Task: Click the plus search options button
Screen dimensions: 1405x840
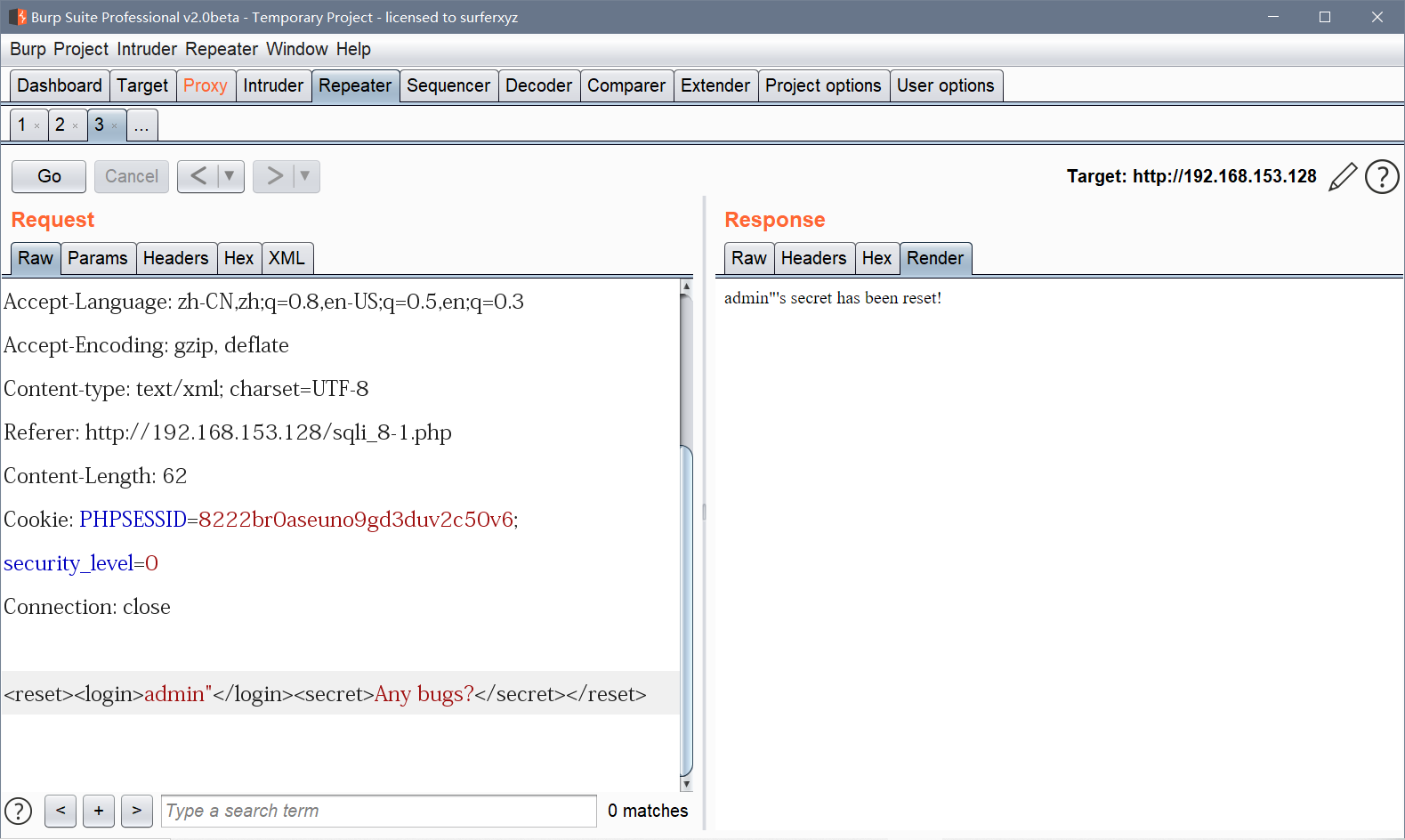Action: pos(99,811)
